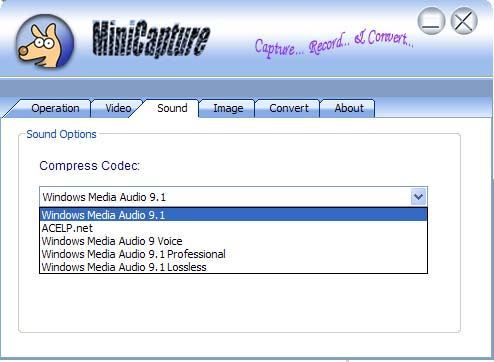494x362 pixels.
Task: Click the MiniCapture title text
Action: click(x=151, y=39)
